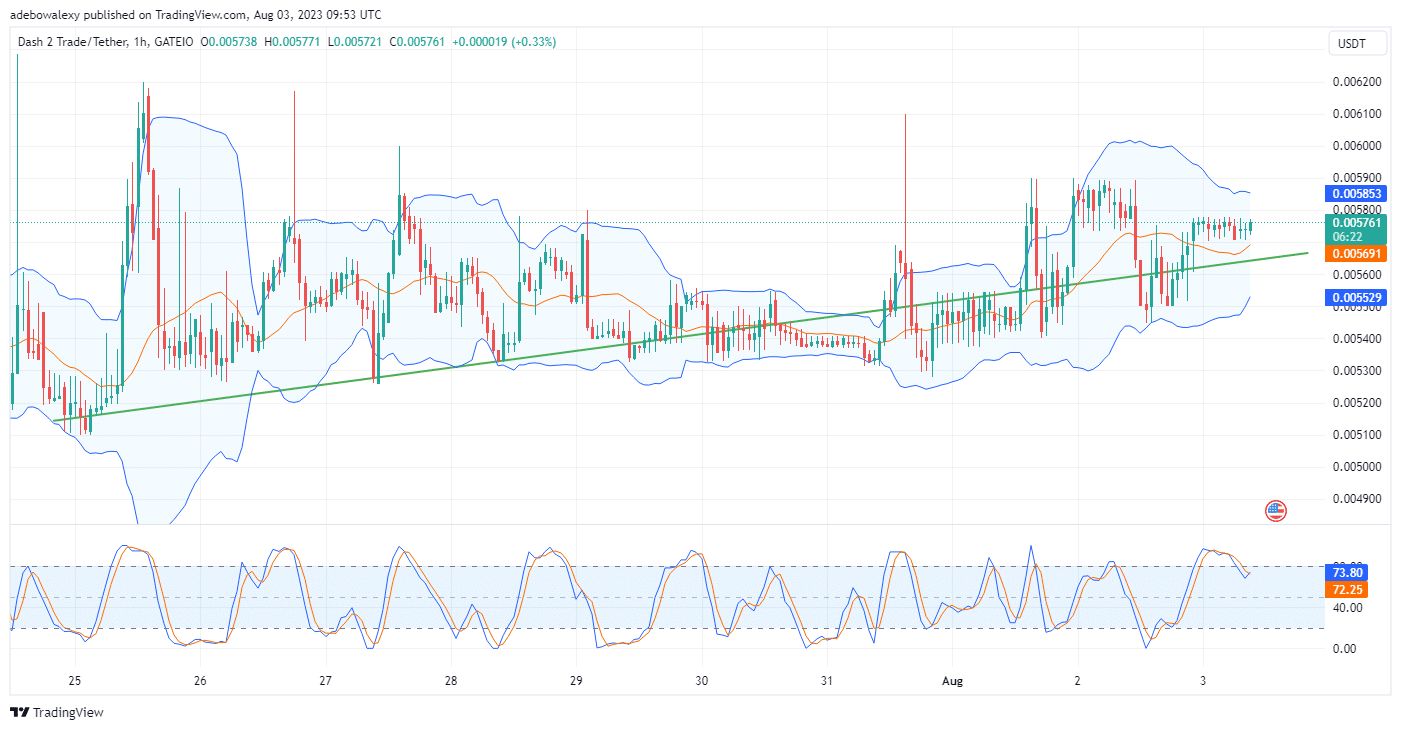Click the date label 28 on time axis

pyautogui.click(x=451, y=681)
